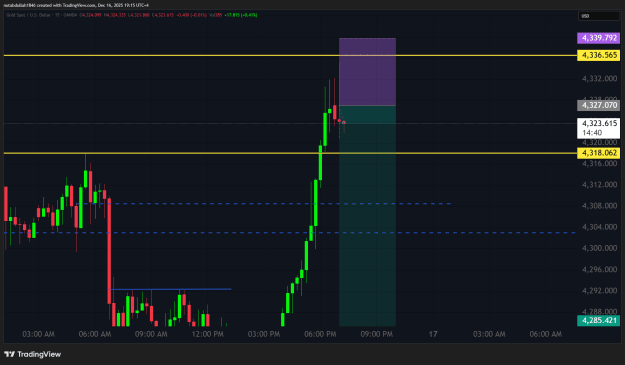Click the 14:40 candle countdown timer

tap(592, 133)
